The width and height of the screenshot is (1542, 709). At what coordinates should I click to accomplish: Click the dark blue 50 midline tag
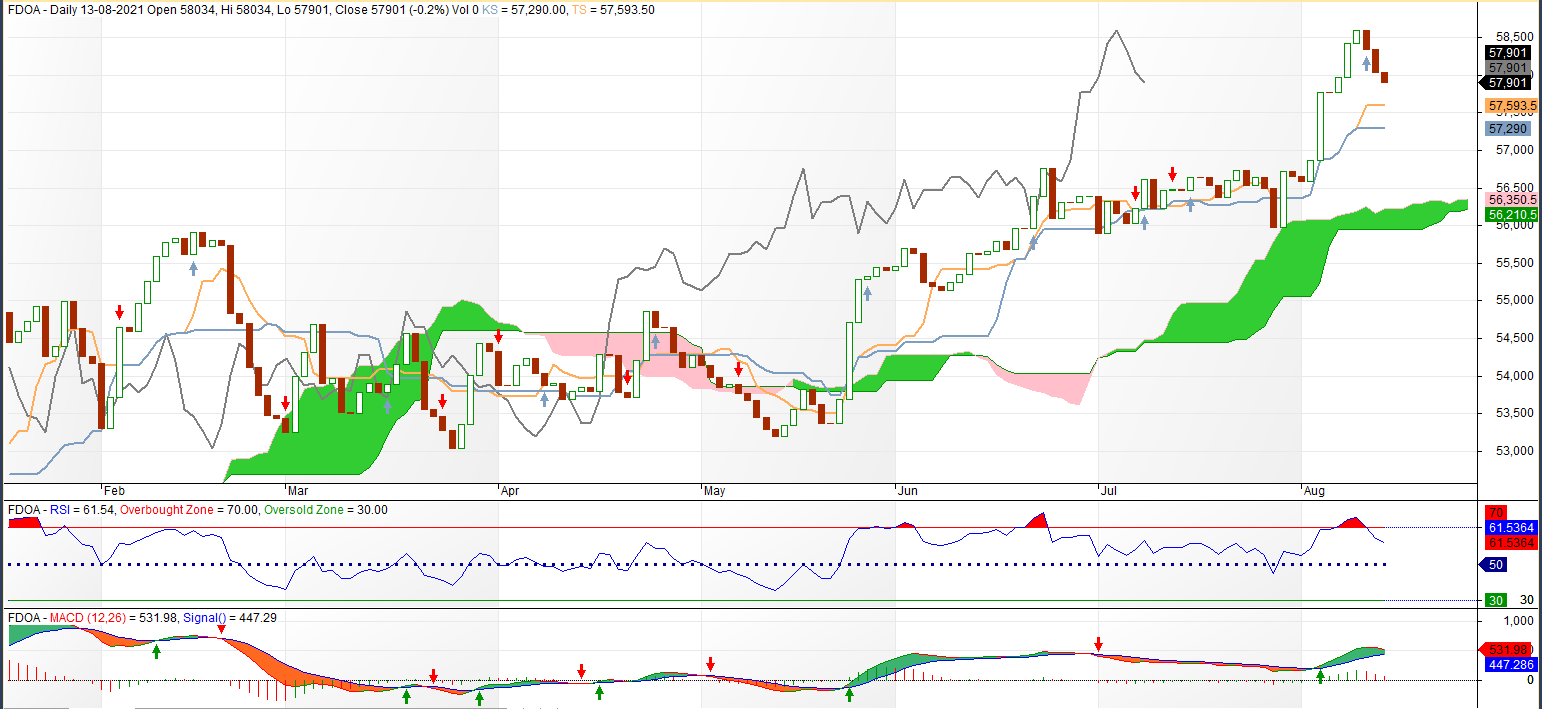tap(1493, 565)
